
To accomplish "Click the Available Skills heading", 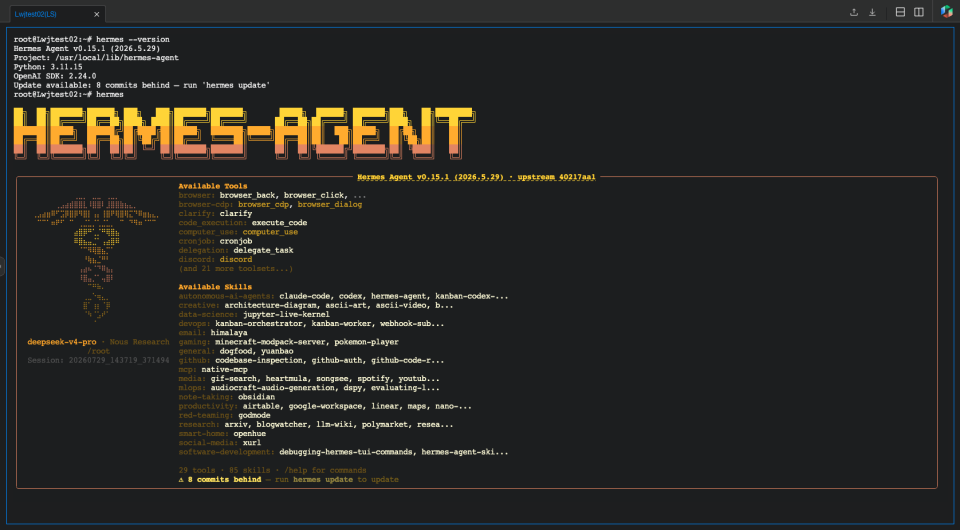I will pyautogui.click(x=215, y=287).
